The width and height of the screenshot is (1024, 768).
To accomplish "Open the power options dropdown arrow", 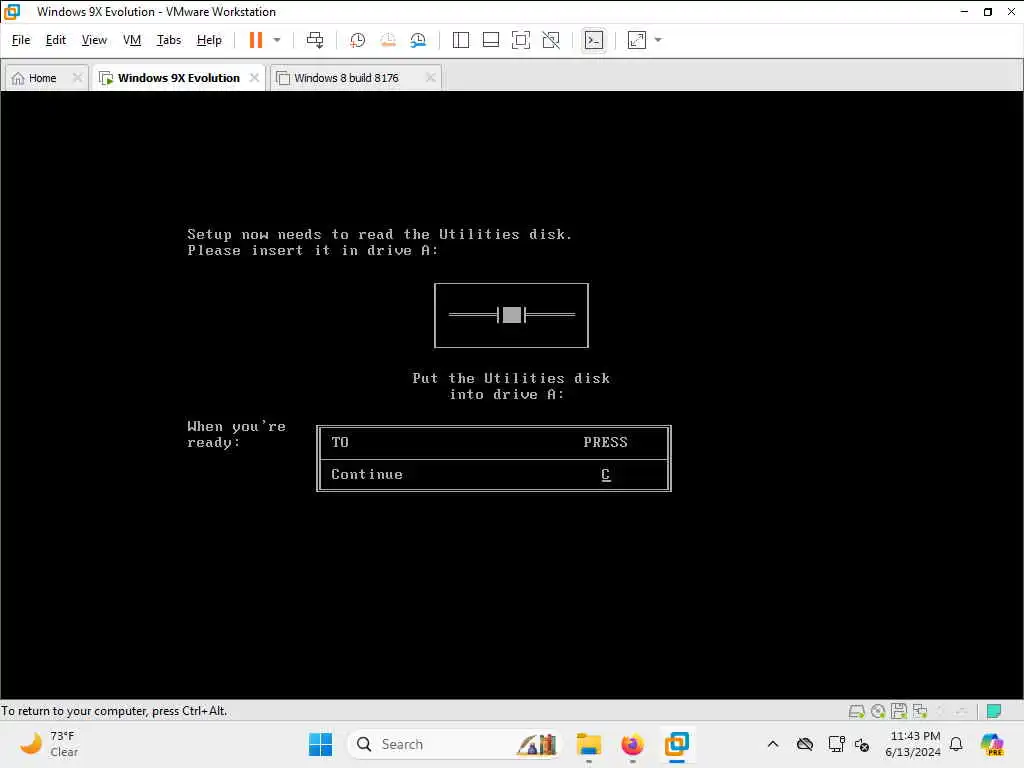I will click(277, 40).
